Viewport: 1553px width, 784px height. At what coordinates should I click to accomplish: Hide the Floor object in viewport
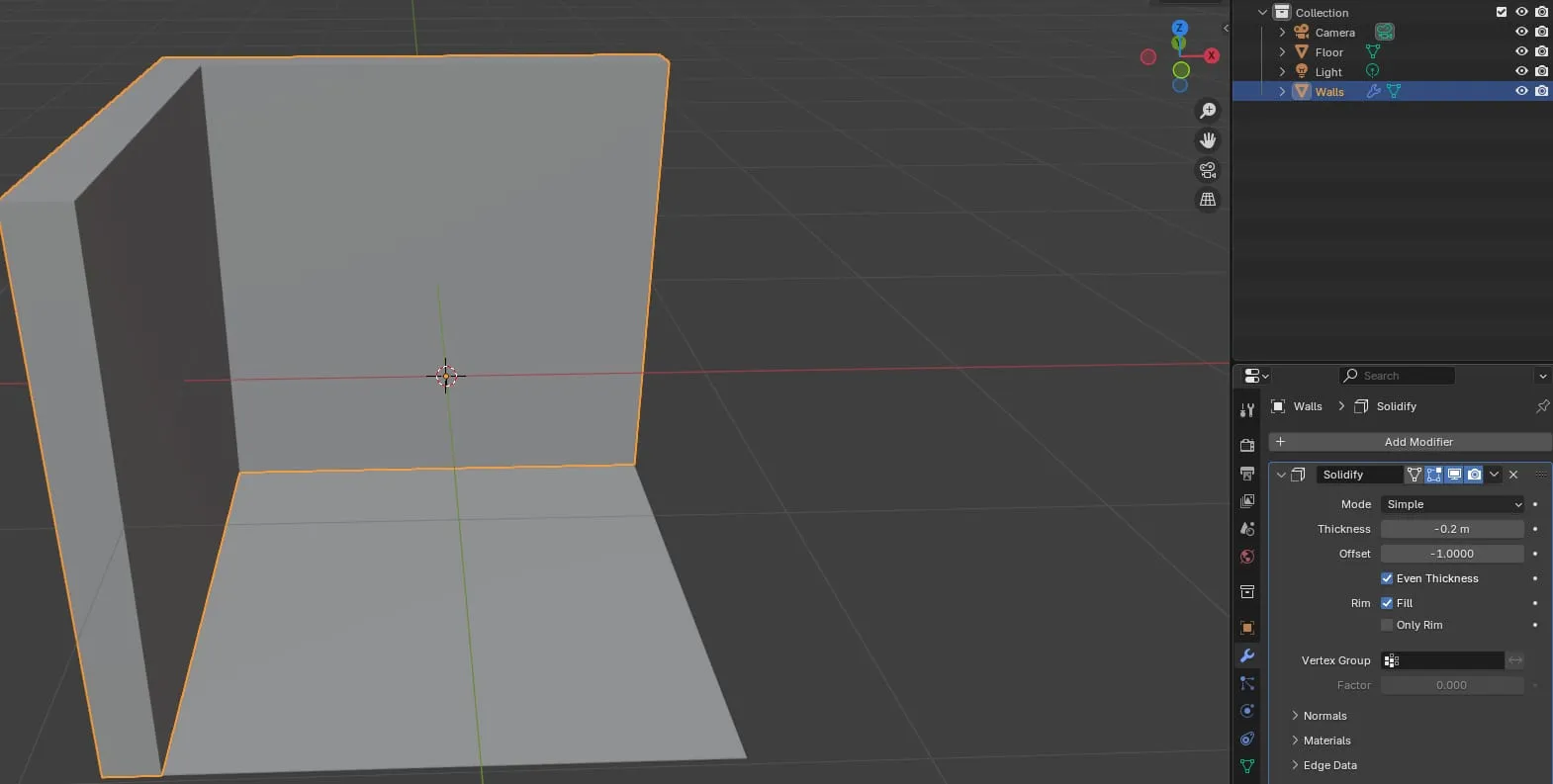coord(1521,51)
